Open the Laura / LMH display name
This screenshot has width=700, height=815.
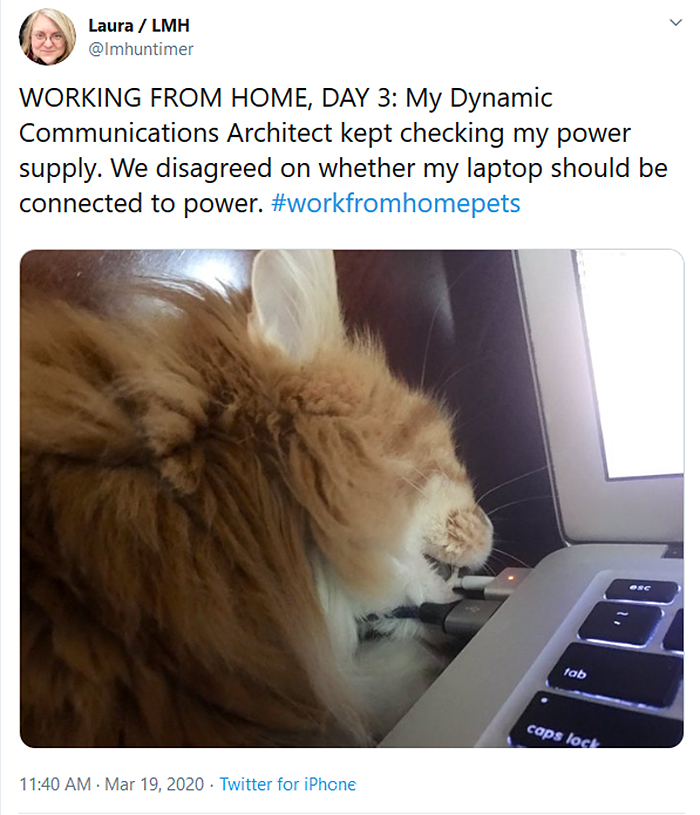139,25
